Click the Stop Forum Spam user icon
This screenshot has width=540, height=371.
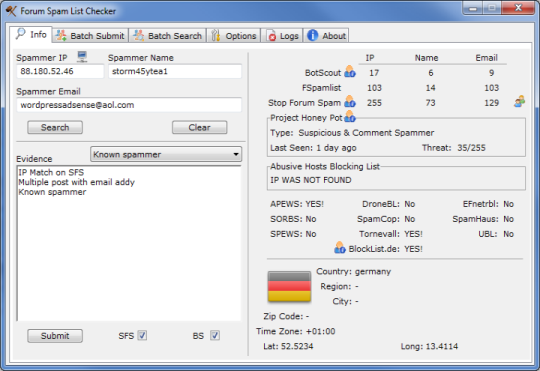[350, 102]
